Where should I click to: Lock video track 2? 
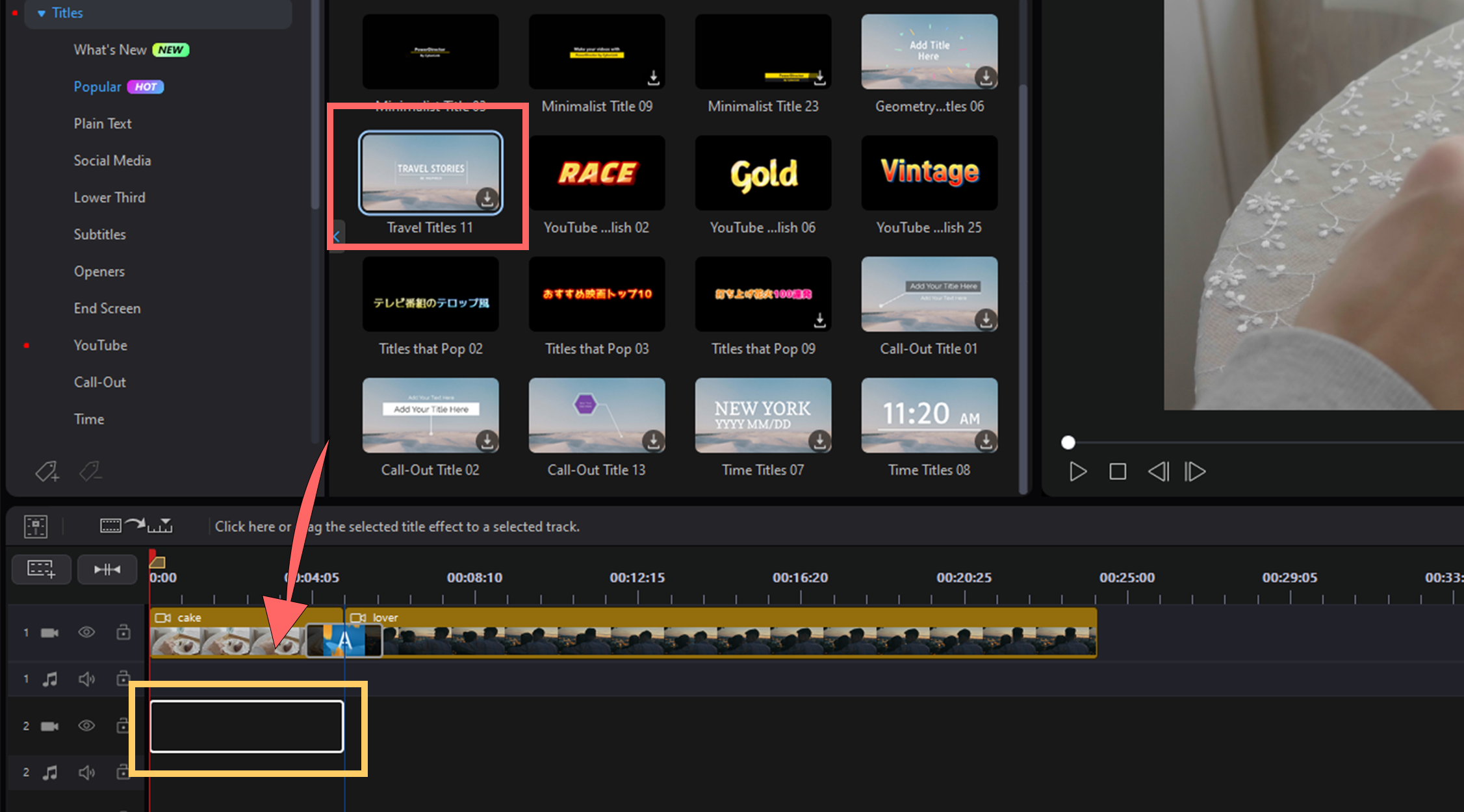point(123,726)
